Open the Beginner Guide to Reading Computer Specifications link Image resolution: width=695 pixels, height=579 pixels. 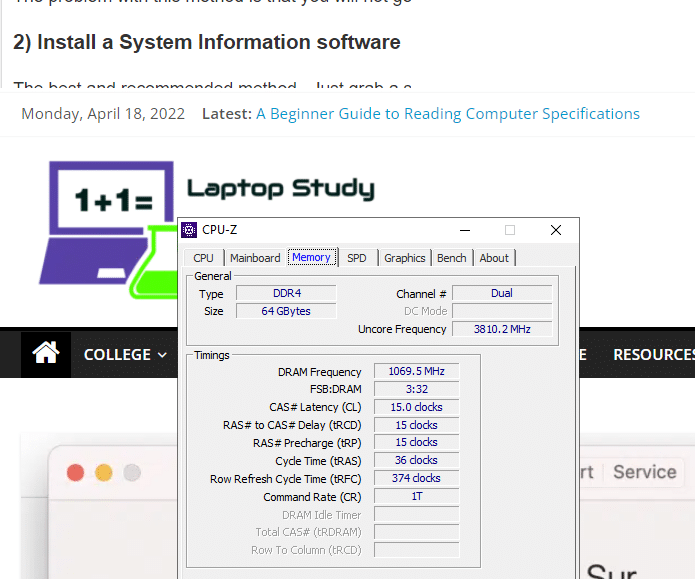(448, 114)
